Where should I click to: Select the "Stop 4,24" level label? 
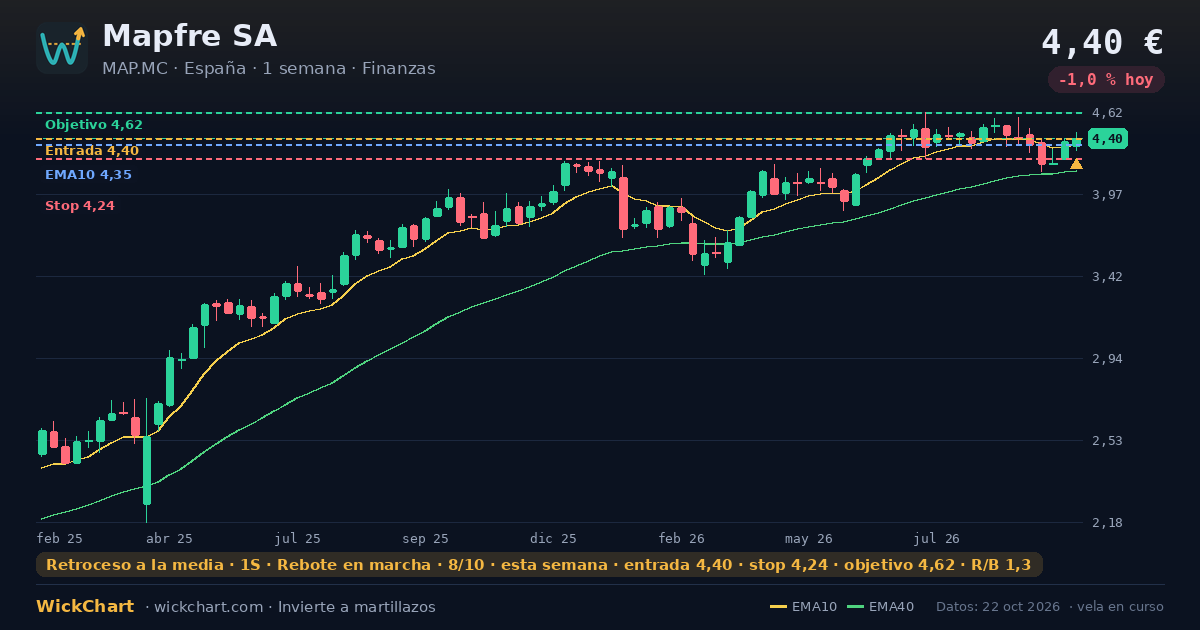coord(80,206)
